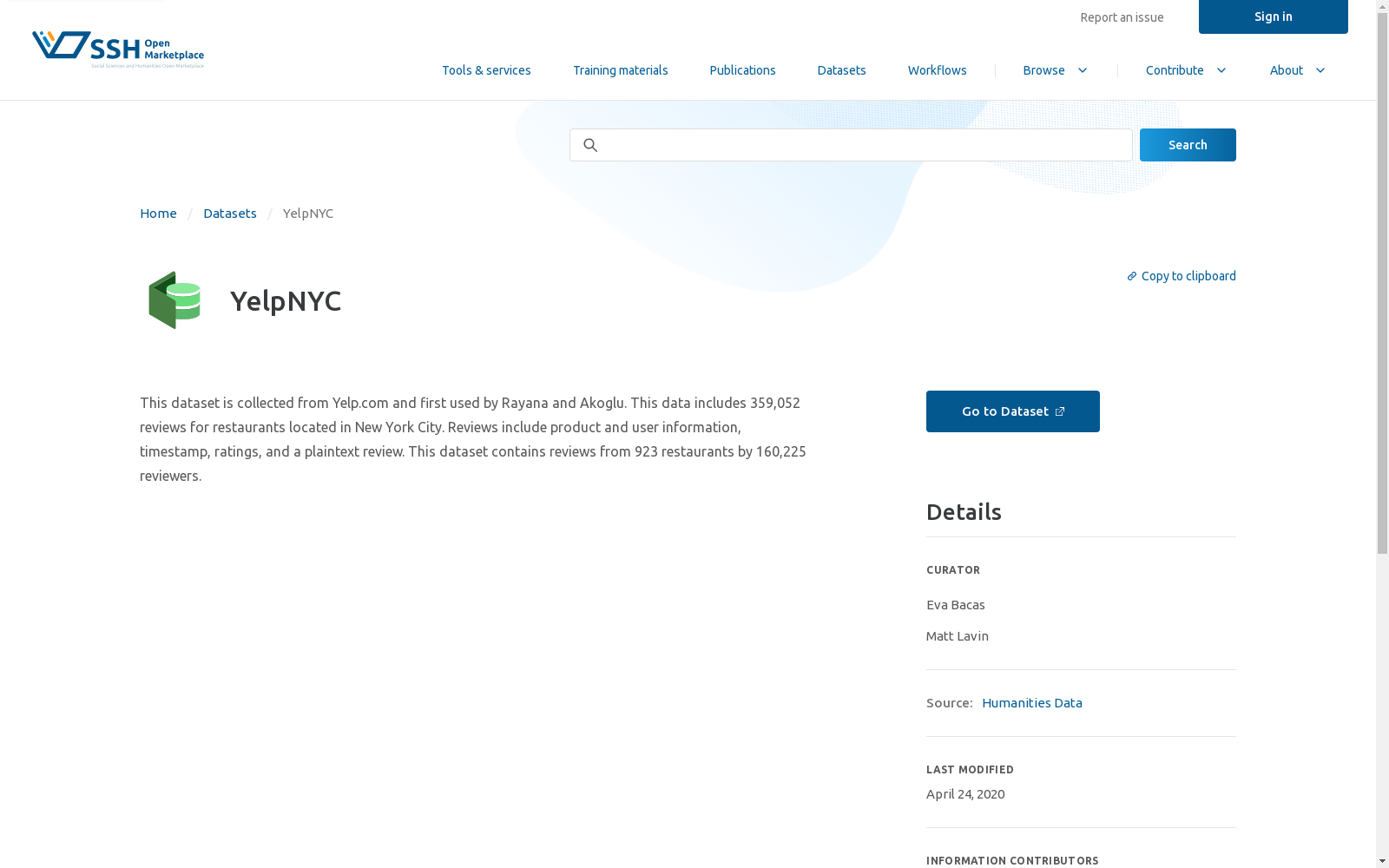Open Datasets in the breadcrumb trail
The image size is (1389, 868).
pyautogui.click(x=230, y=214)
